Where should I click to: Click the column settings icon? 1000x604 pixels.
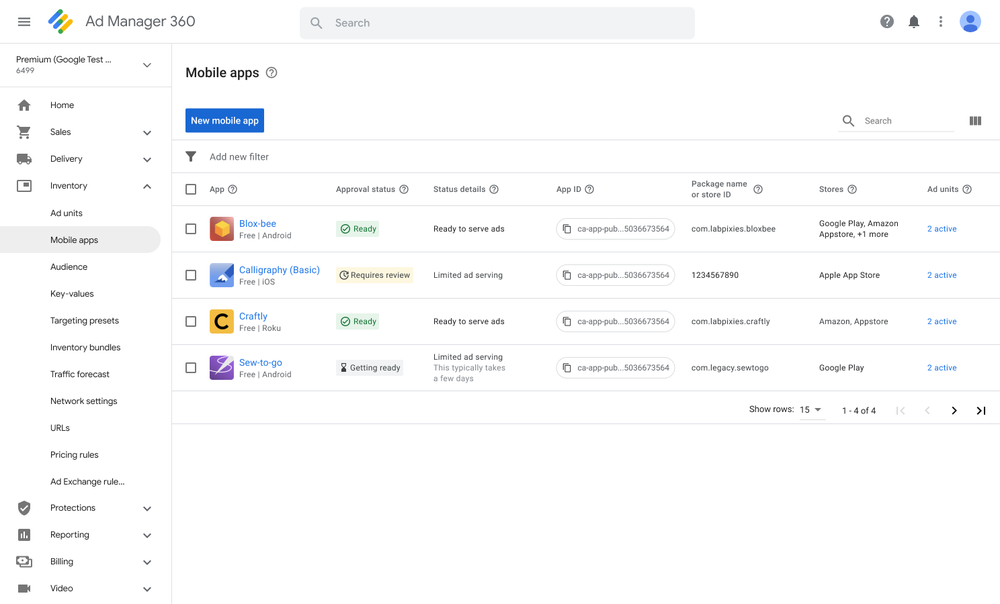(x=975, y=121)
